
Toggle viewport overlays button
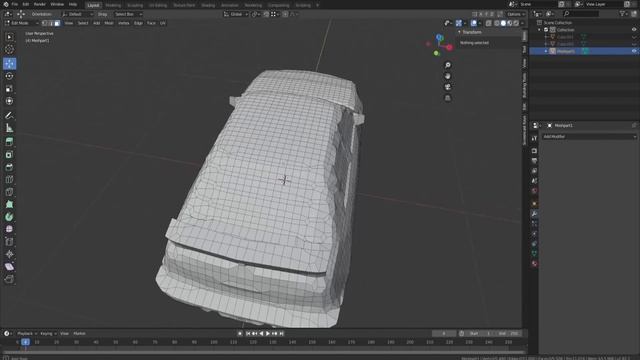[473, 23]
